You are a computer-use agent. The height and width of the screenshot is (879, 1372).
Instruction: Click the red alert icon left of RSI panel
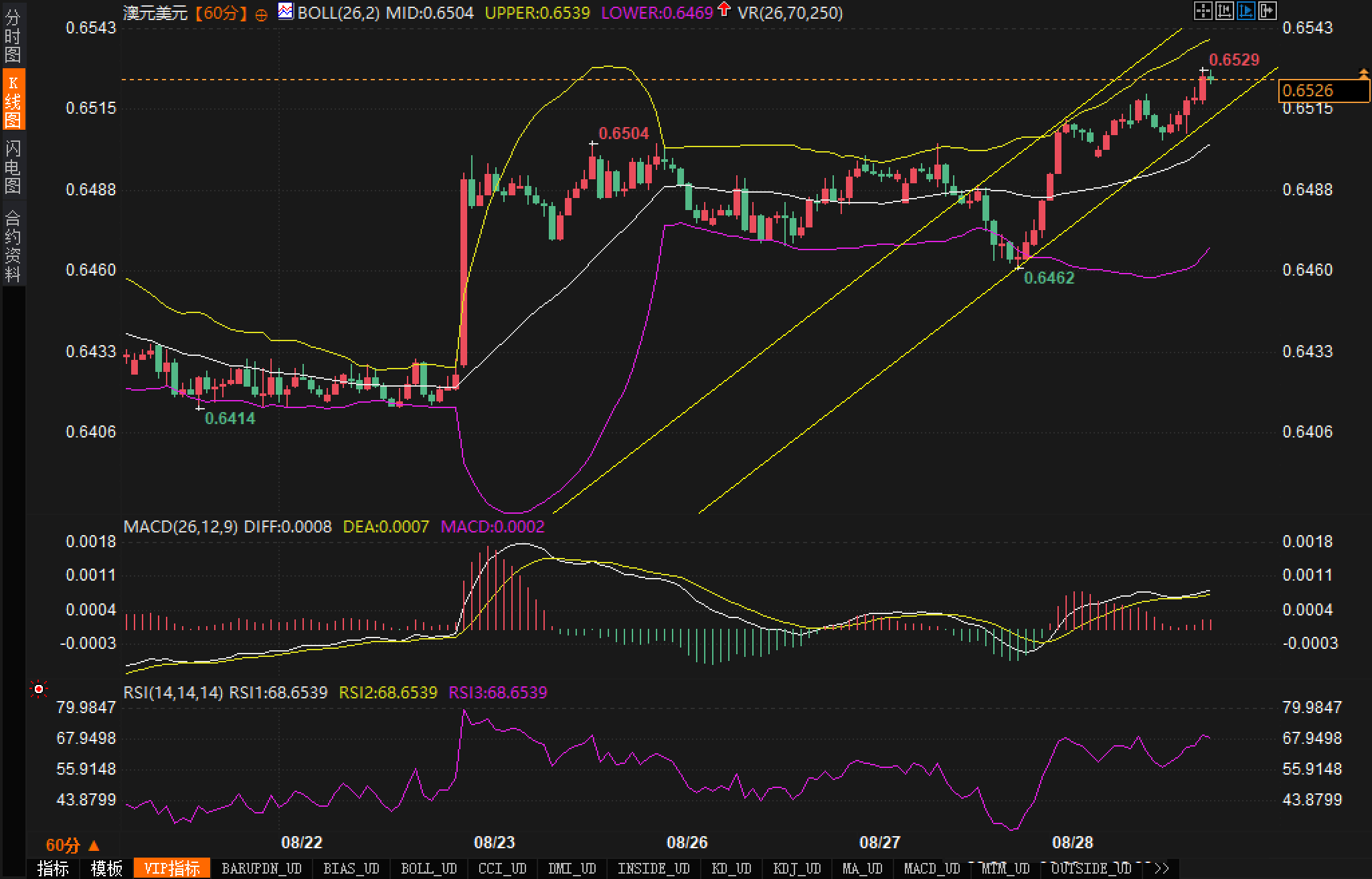point(39,688)
